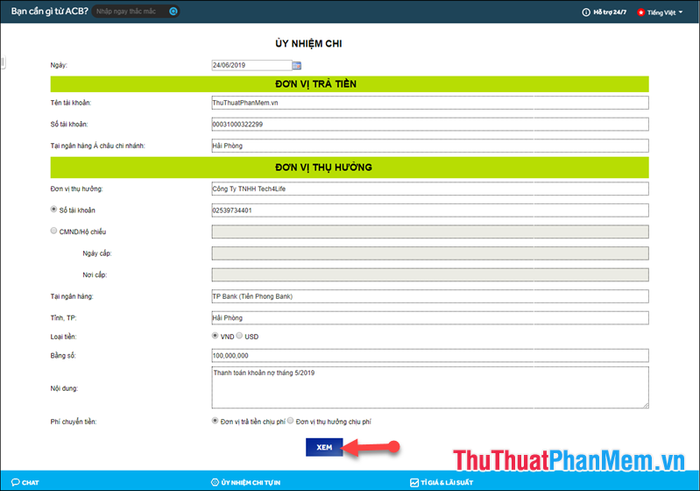Viewport: 700px width, 491px height.
Task: Select the CMND/Hộ chiếu radio button
Action: point(54,230)
